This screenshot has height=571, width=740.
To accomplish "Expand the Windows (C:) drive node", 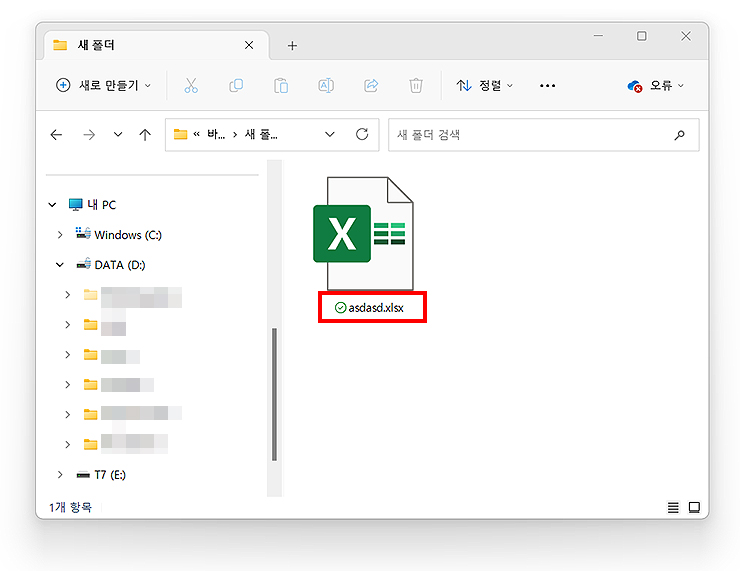I will (60, 235).
